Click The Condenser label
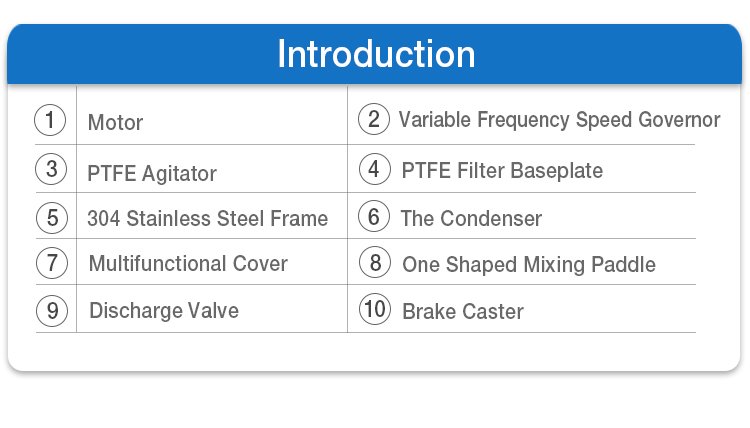The width and height of the screenshot is (750, 428). (471, 219)
